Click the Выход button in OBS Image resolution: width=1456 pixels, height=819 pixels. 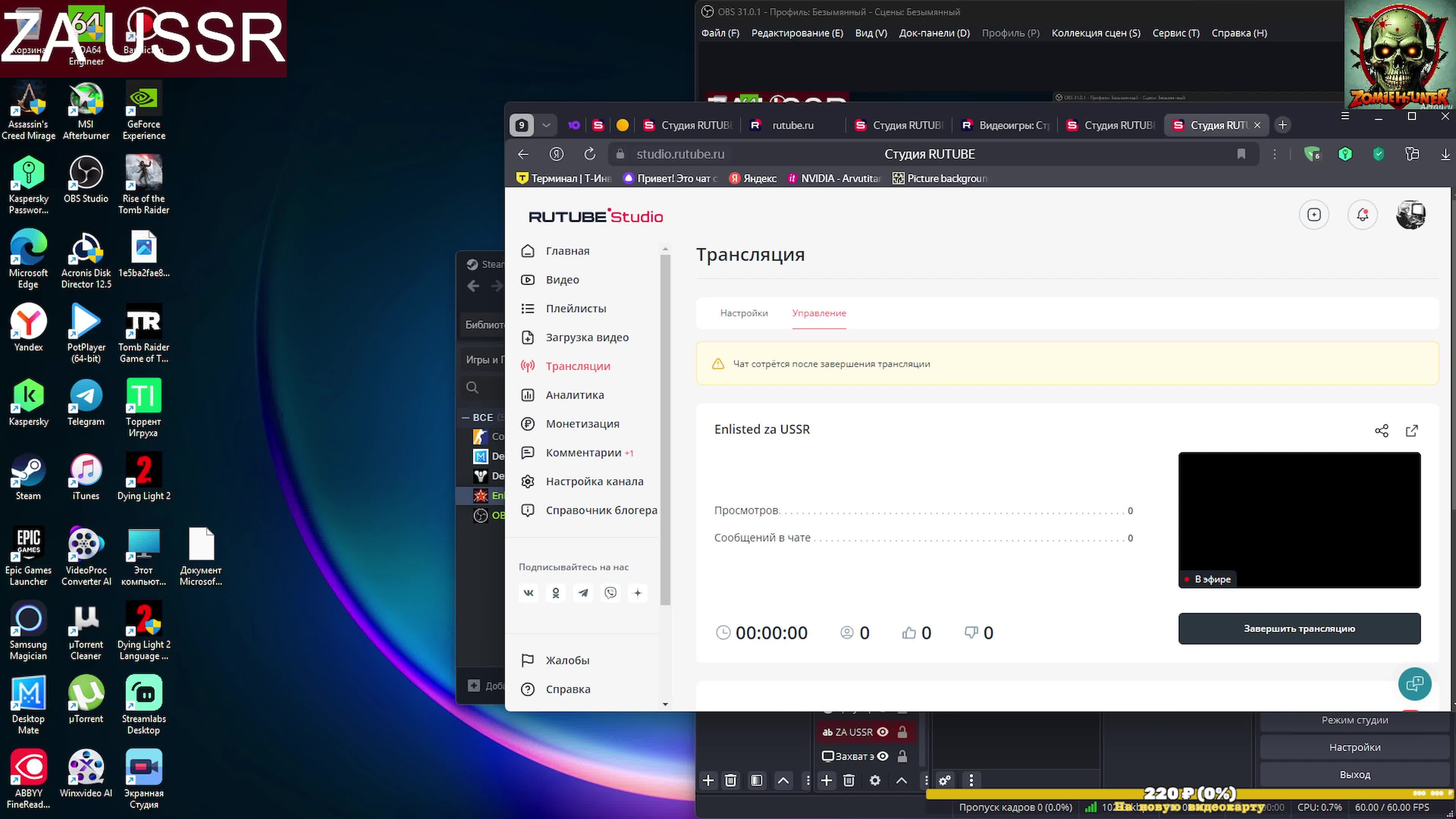(1355, 774)
